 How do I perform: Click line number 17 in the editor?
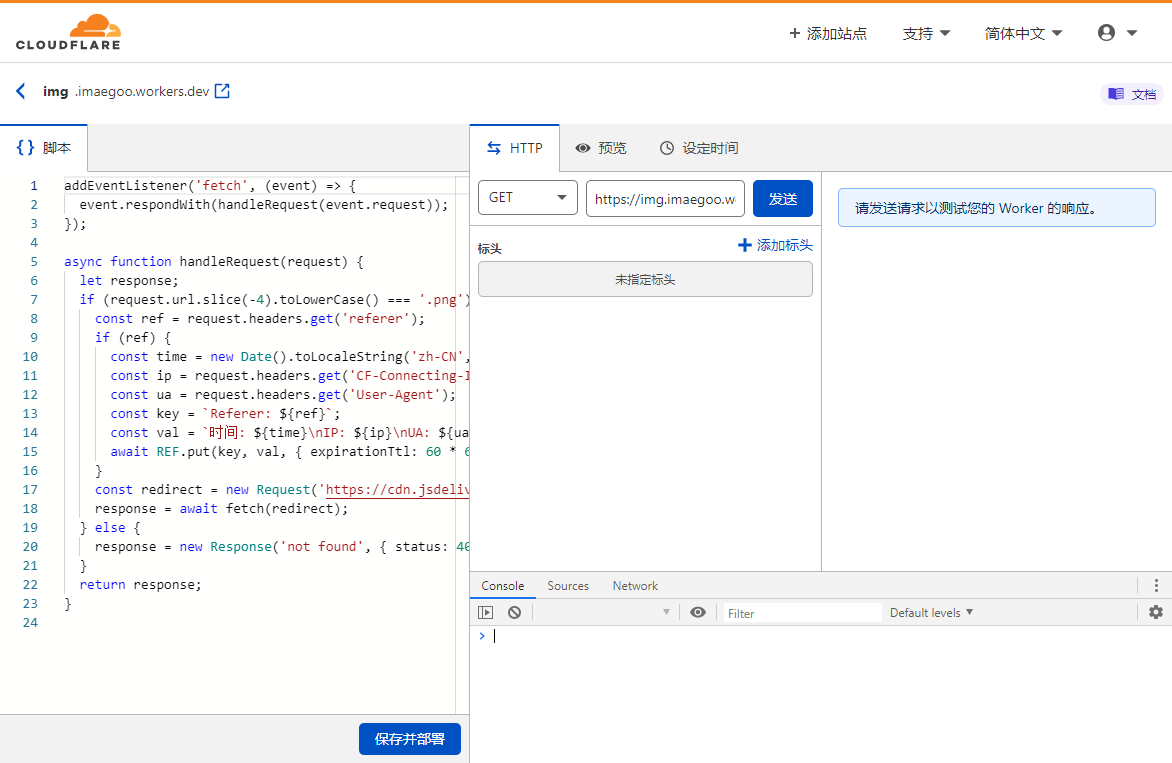(30, 489)
